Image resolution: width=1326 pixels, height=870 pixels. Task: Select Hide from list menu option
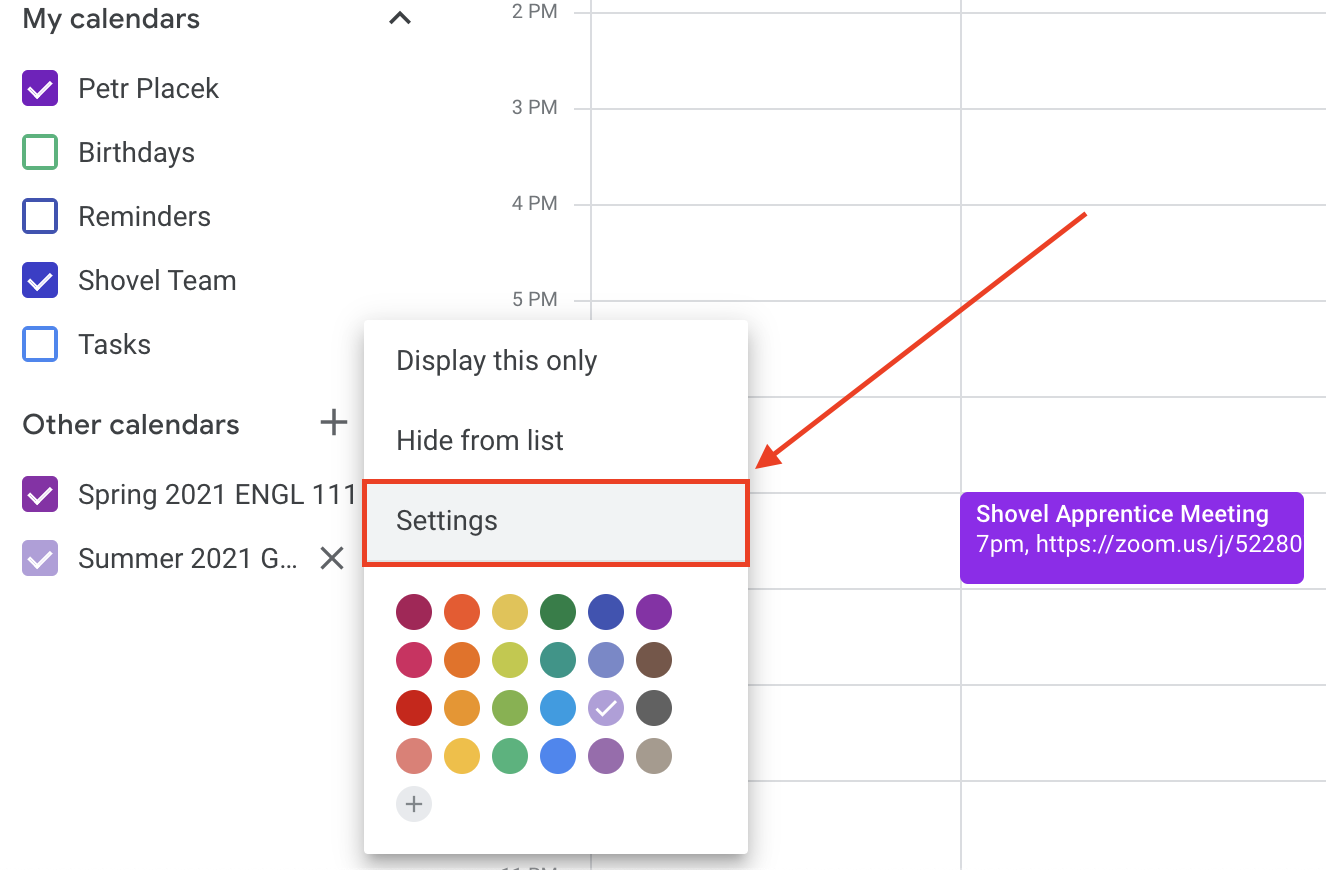point(556,440)
